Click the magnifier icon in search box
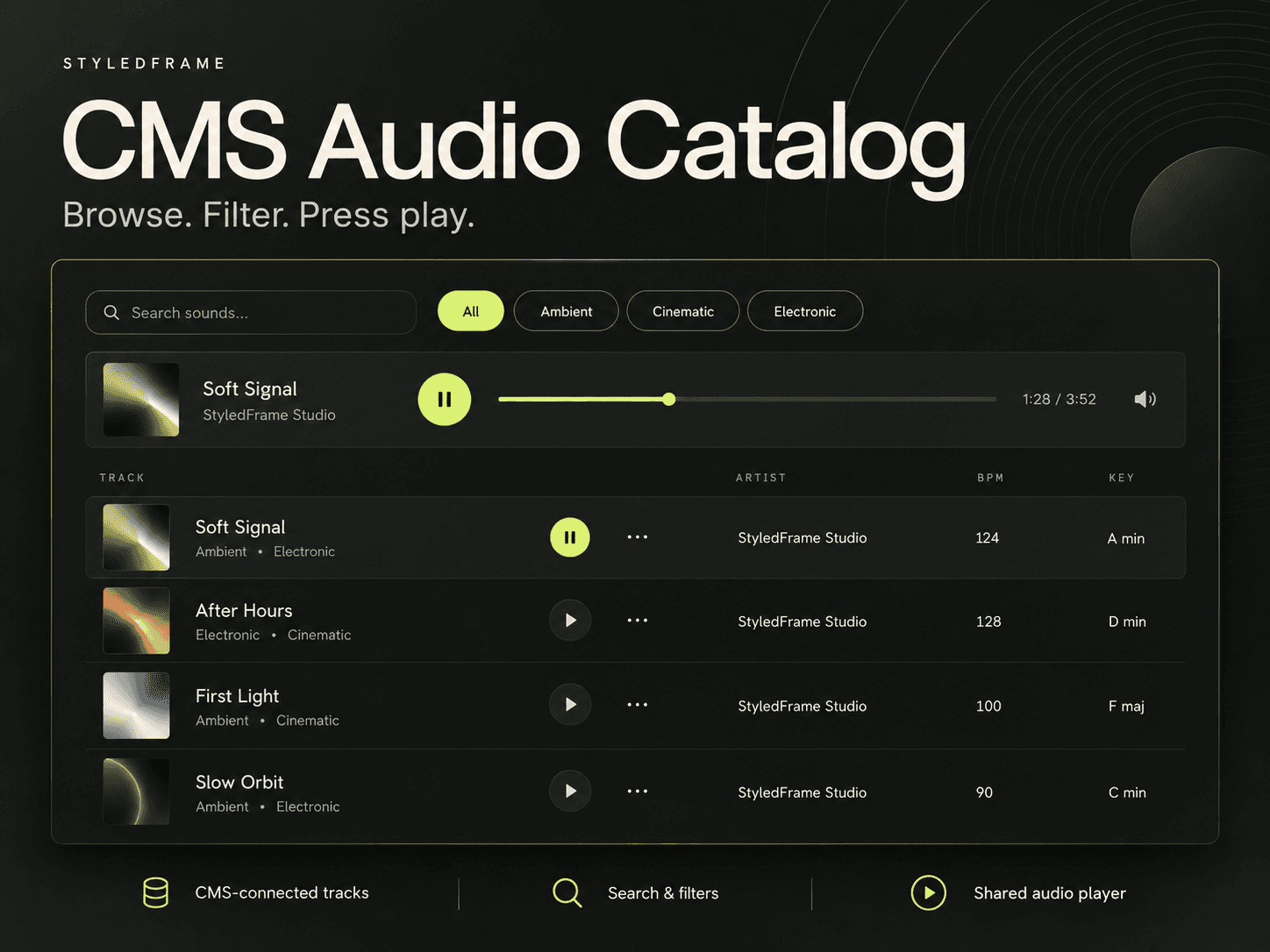The height and width of the screenshot is (952, 1270). click(111, 313)
